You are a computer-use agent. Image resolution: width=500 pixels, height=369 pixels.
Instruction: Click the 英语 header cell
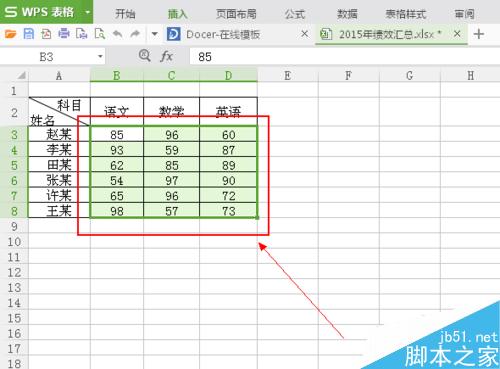(228, 112)
